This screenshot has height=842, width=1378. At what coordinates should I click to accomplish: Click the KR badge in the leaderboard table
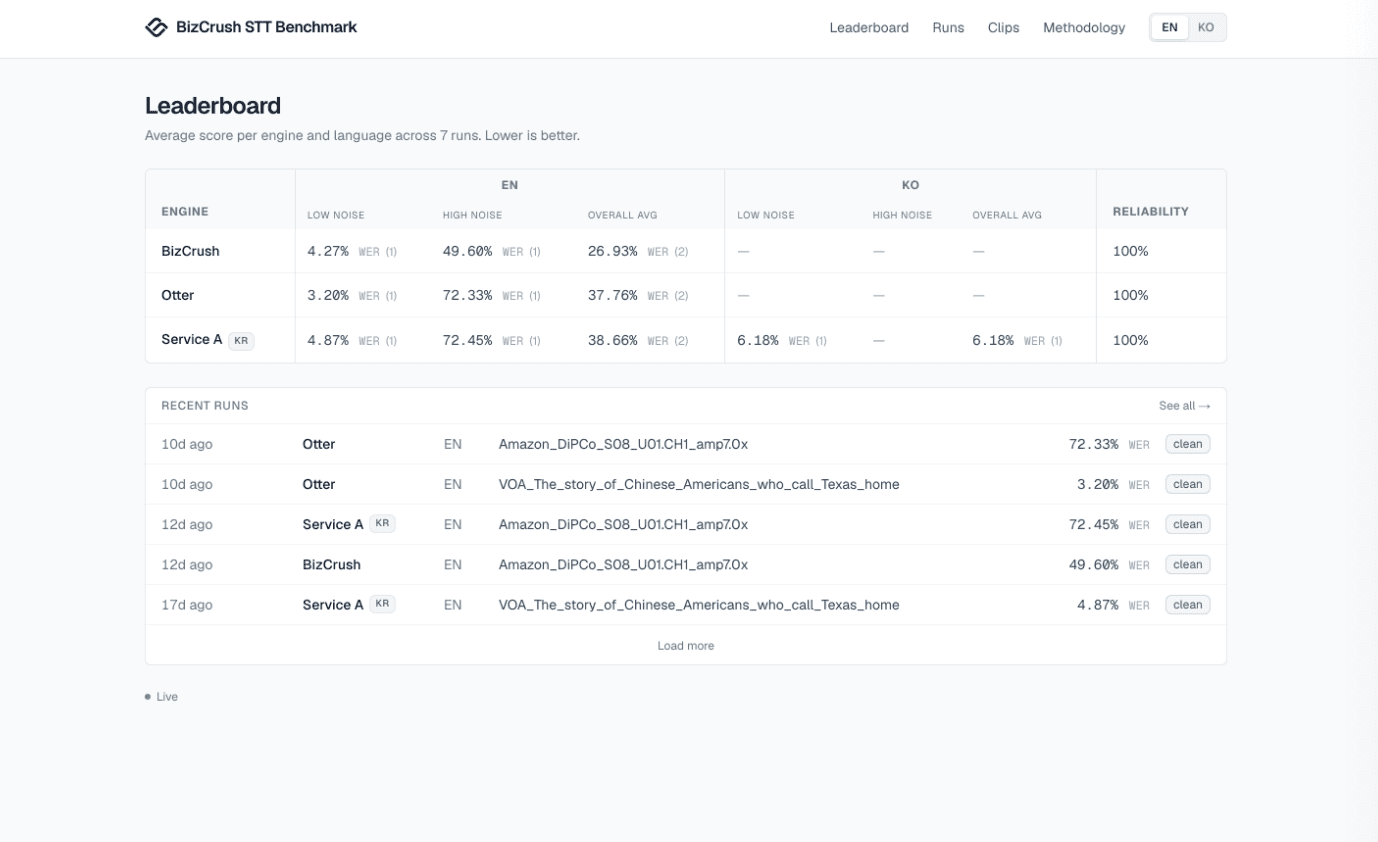[241, 341]
